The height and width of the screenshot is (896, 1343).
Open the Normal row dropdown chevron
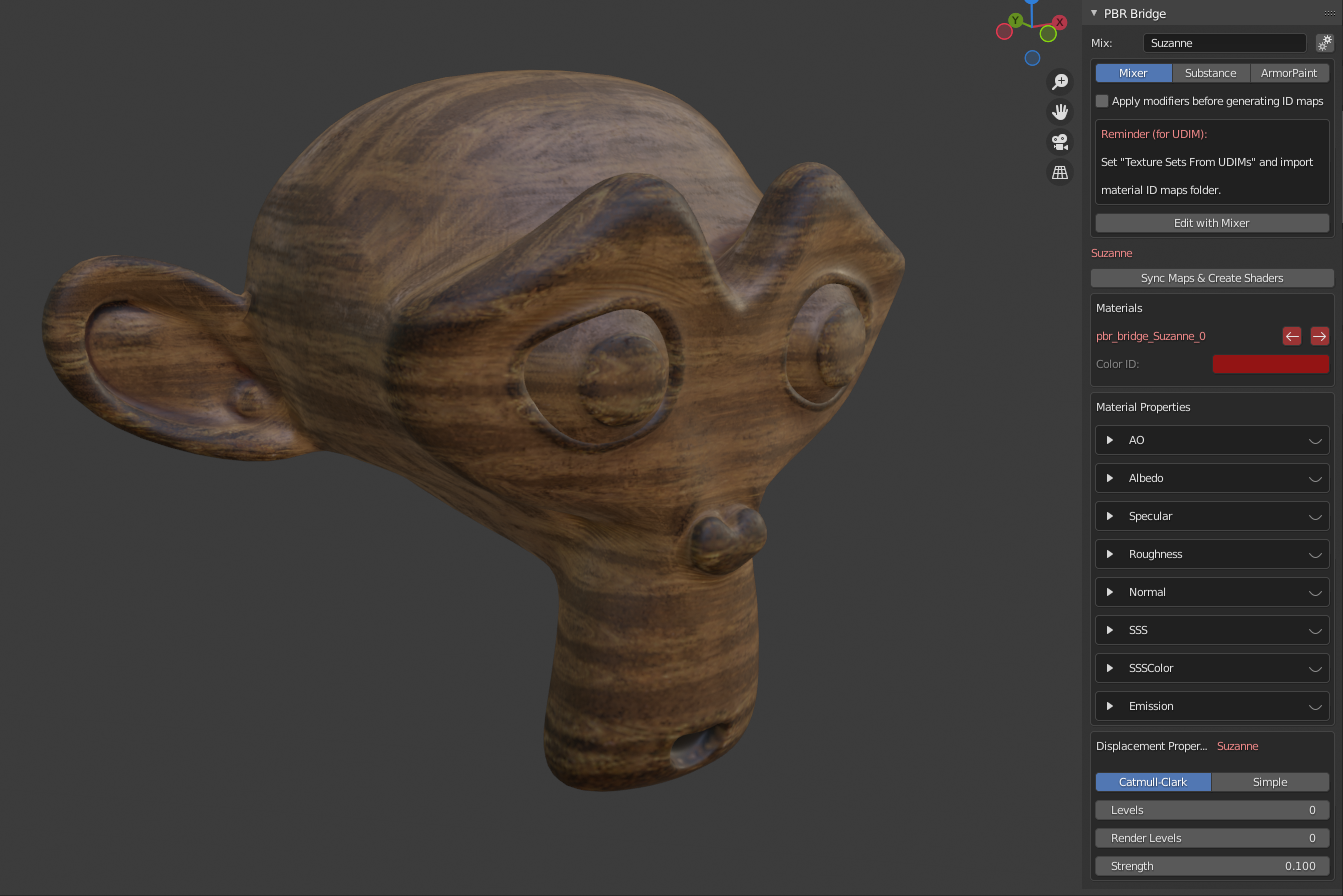(1315, 593)
